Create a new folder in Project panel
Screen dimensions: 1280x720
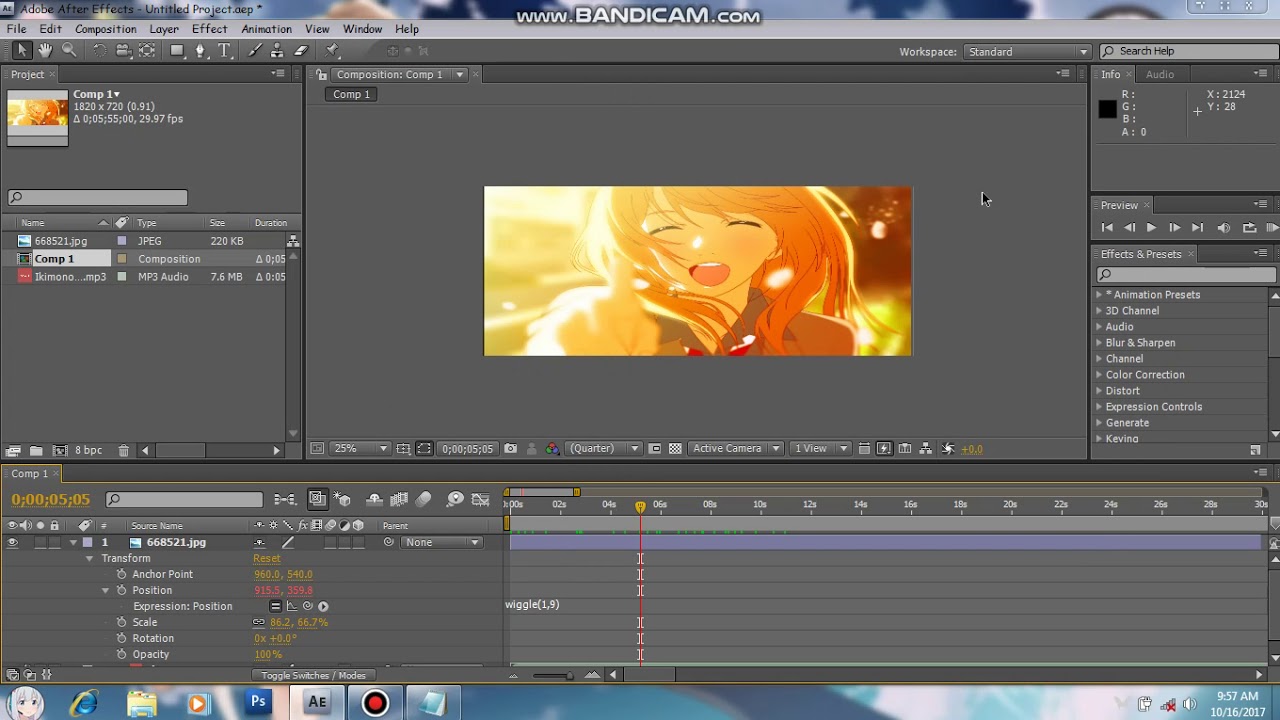click(x=36, y=451)
